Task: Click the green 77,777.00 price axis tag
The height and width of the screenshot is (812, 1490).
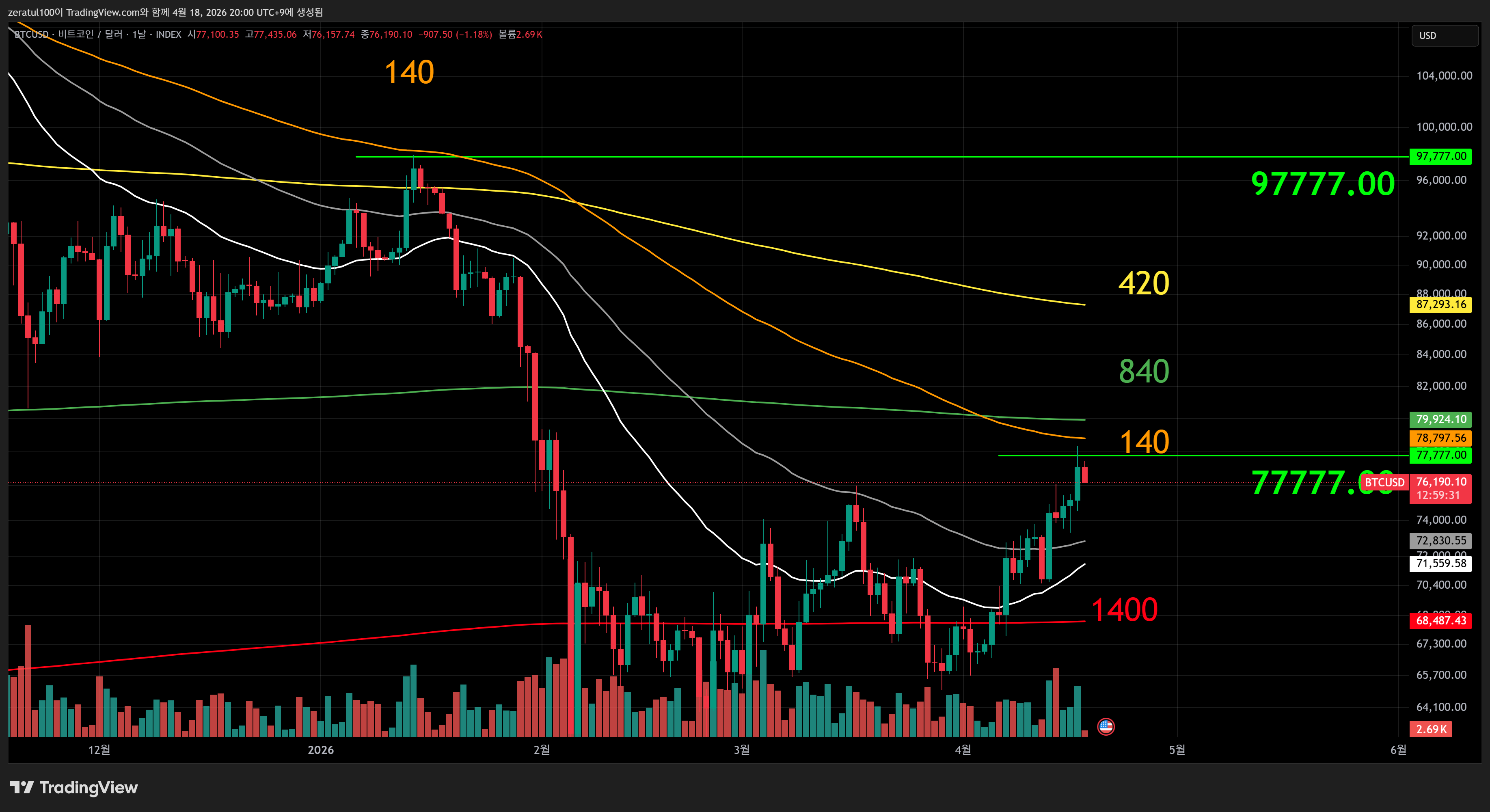Action: pos(1440,455)
